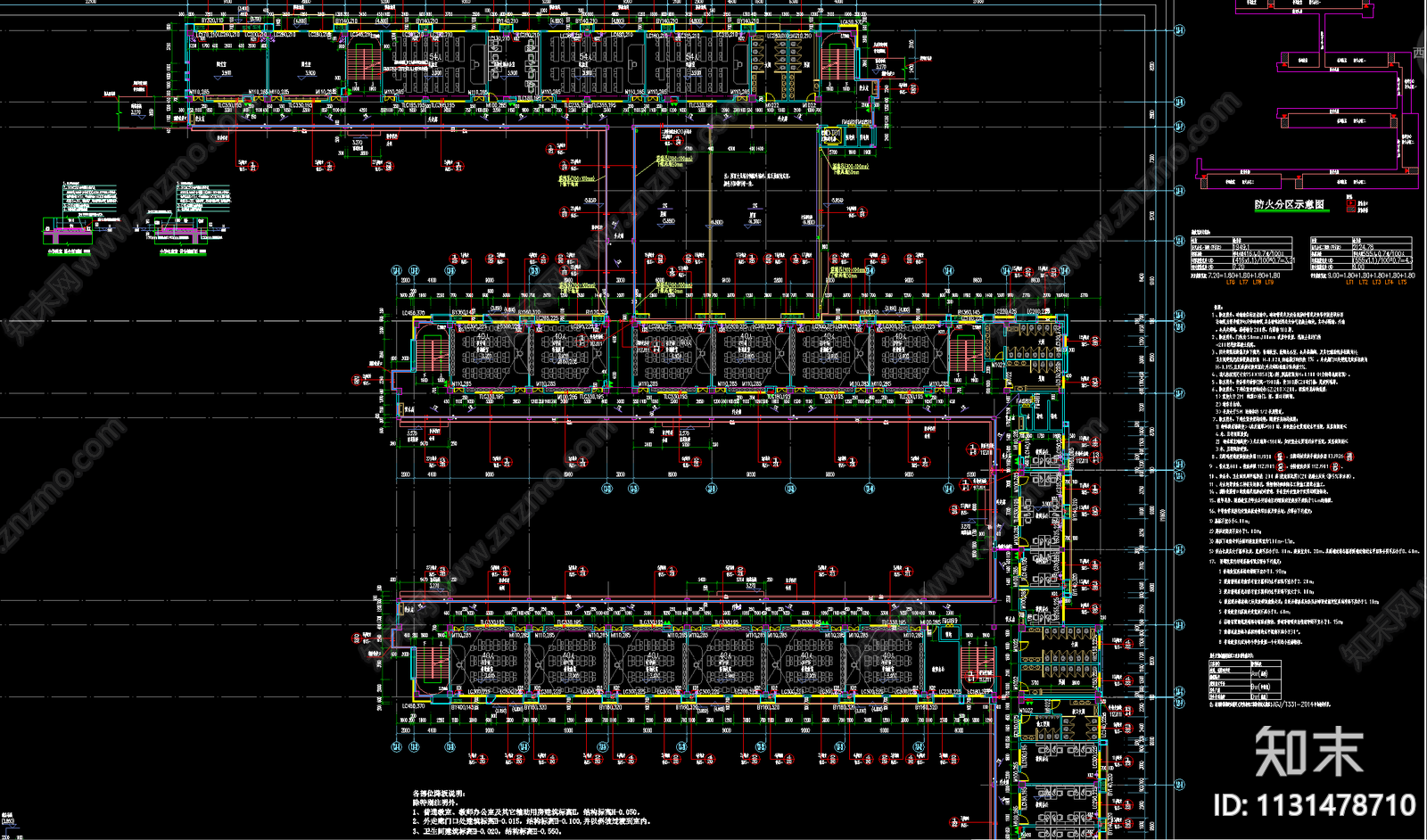
Task: Click the 1949.1 value in left table
Action: 1241,247
